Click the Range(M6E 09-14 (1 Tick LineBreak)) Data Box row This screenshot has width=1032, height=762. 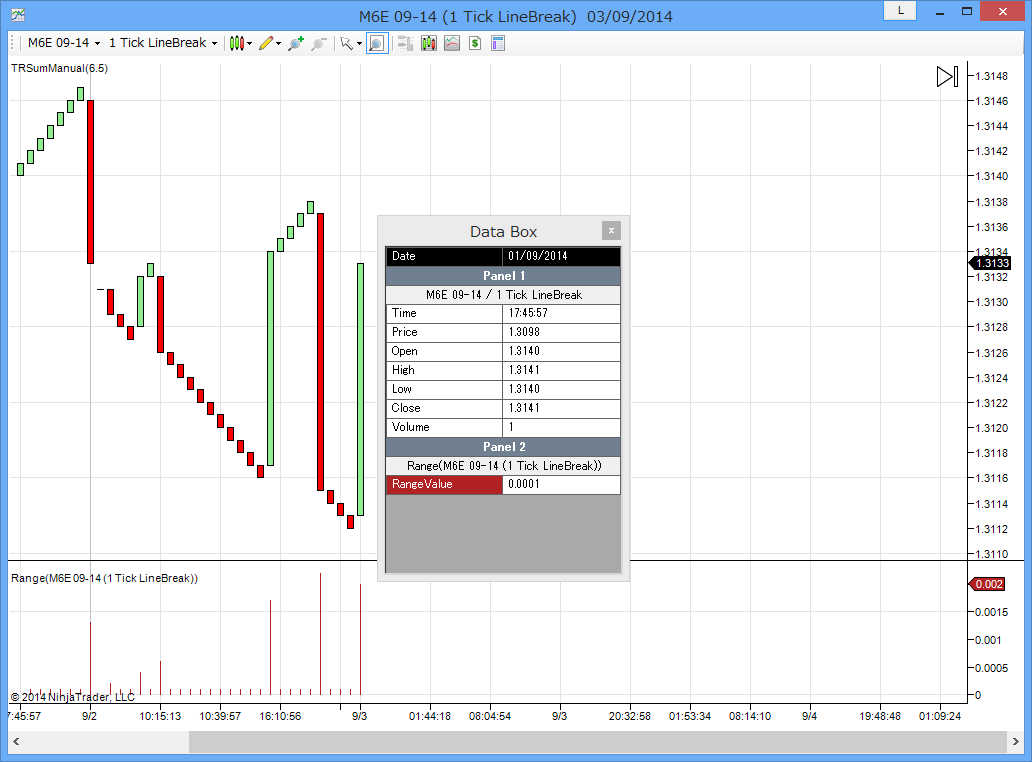click(x=503, y=466)
